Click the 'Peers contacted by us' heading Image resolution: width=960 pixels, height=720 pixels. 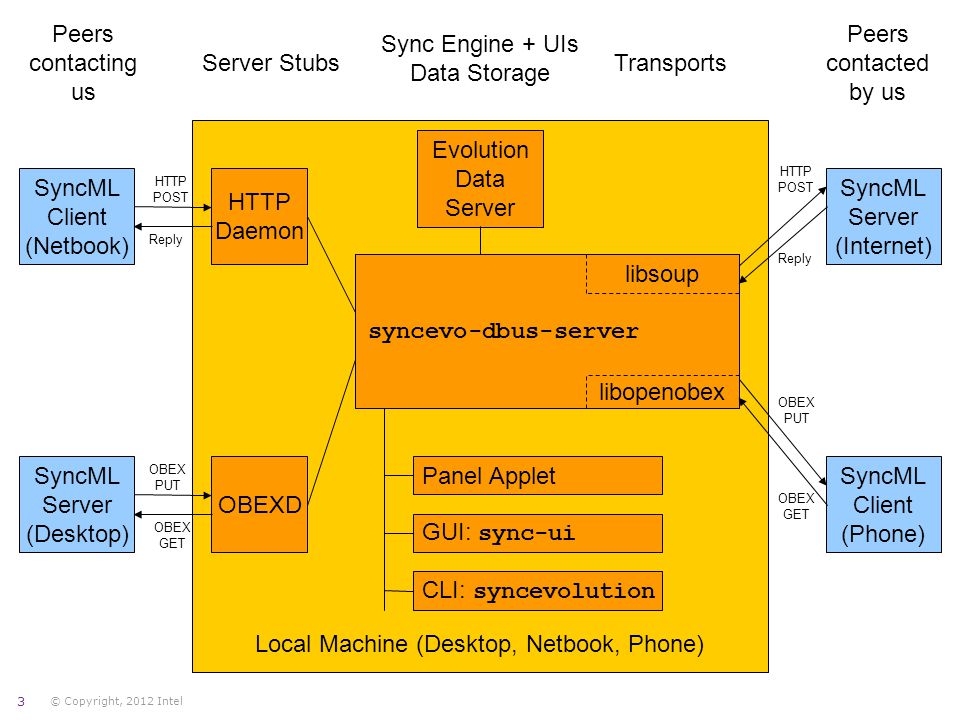[877, 63]
